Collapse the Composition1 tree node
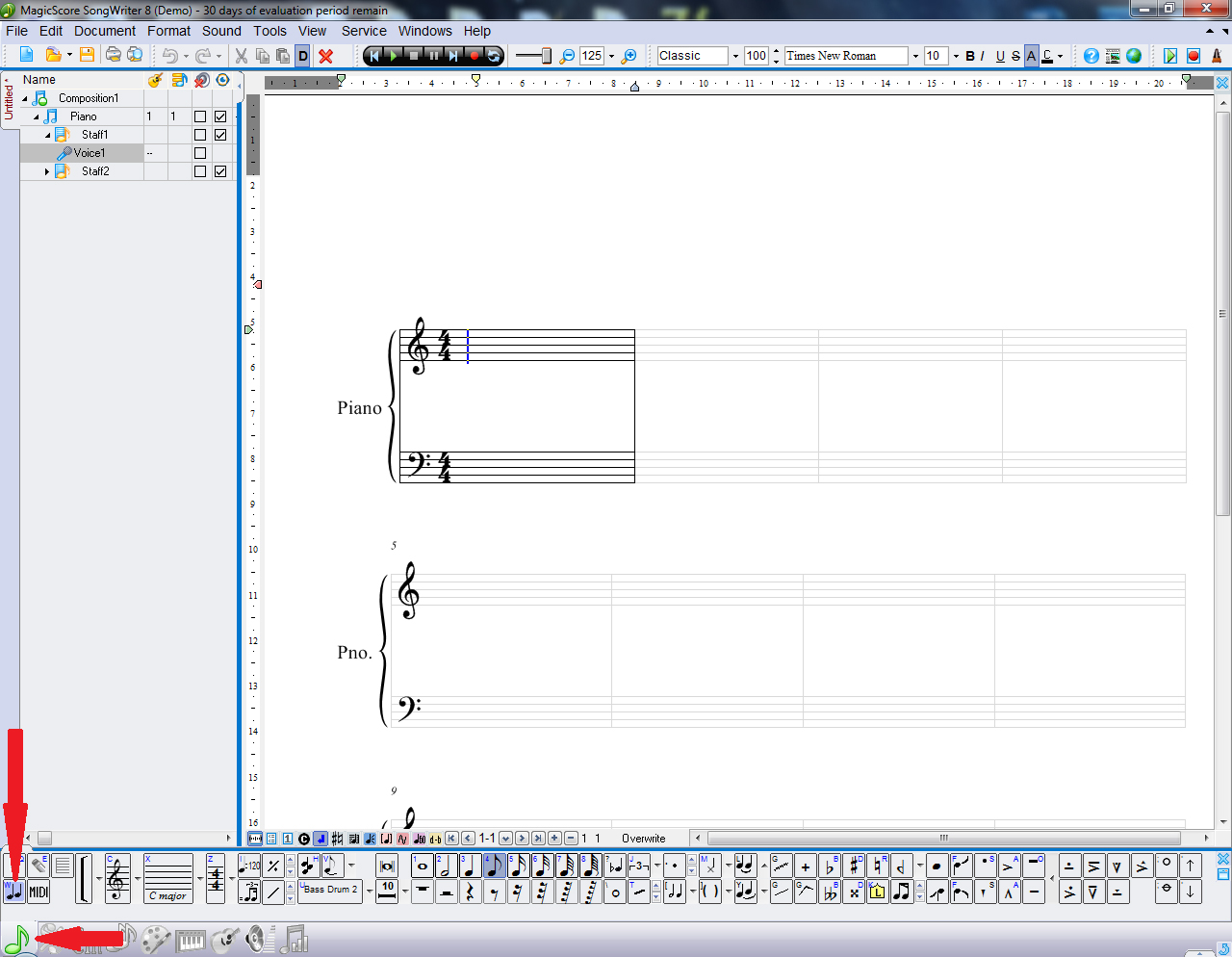1232x957 pixels. pos(26,98)
